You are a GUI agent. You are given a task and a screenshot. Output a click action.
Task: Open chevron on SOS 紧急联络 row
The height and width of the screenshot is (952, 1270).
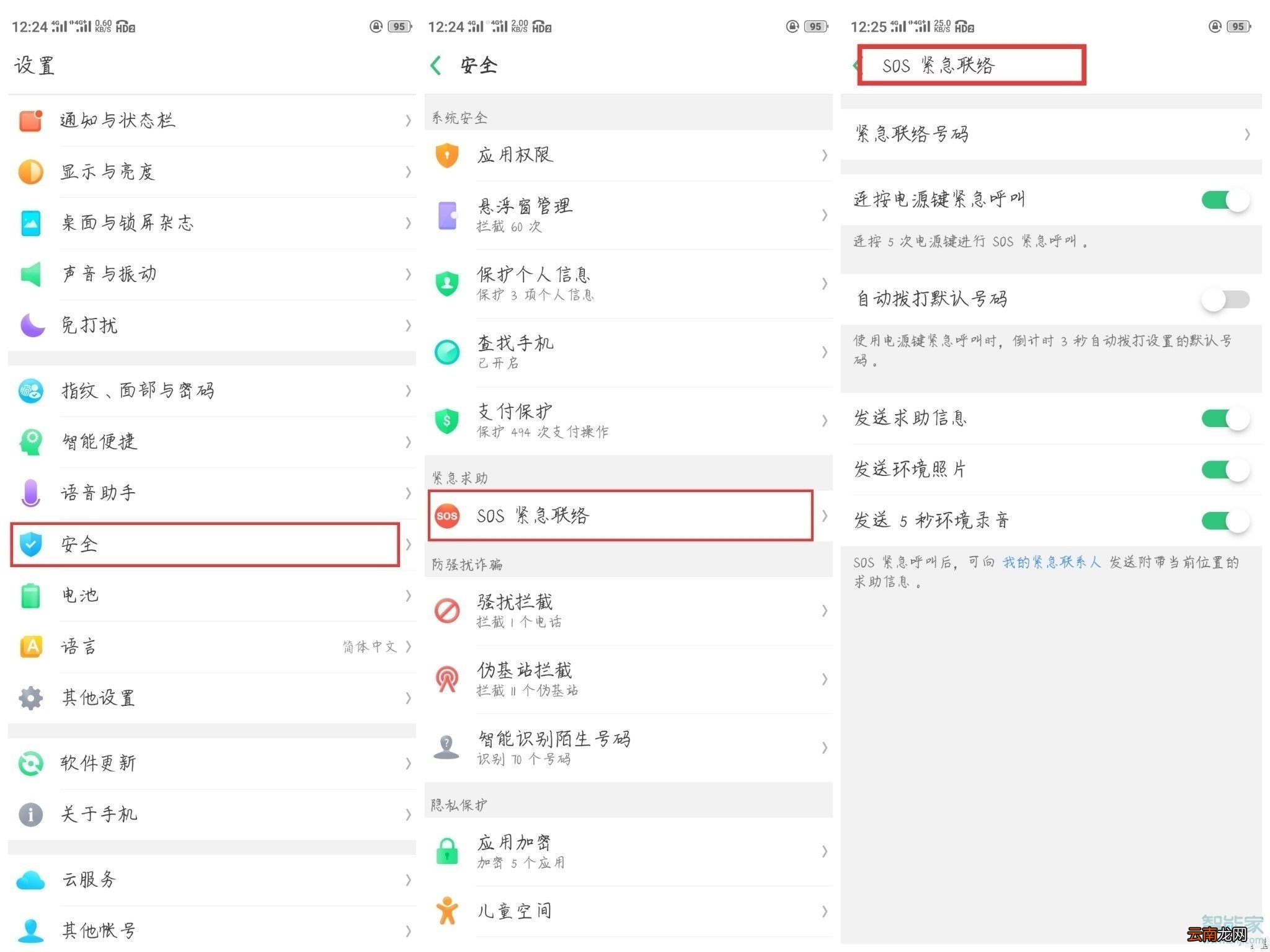(824, 516)
